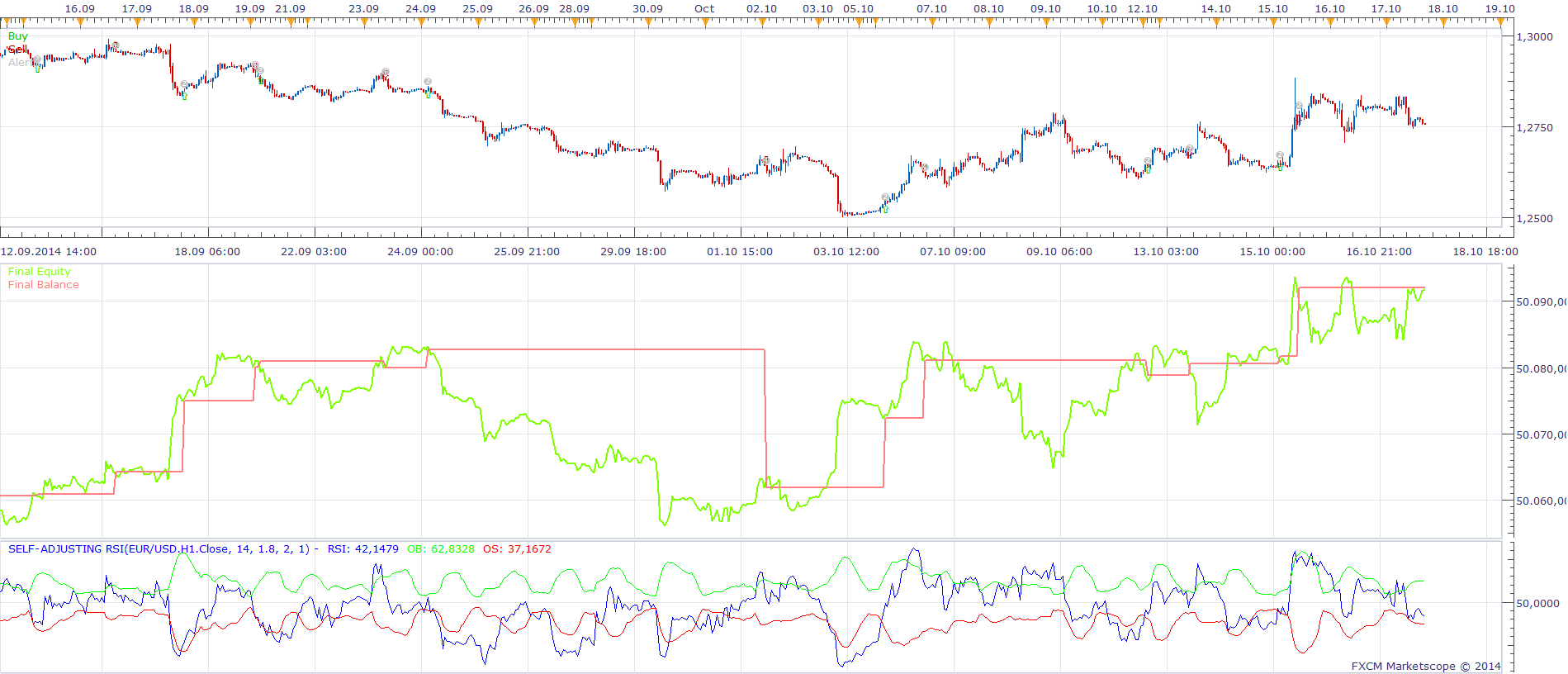This screenshot has width=1568, height=674.
Task: Click the 16.10 21:00 time label
Action: (1379, 251)
